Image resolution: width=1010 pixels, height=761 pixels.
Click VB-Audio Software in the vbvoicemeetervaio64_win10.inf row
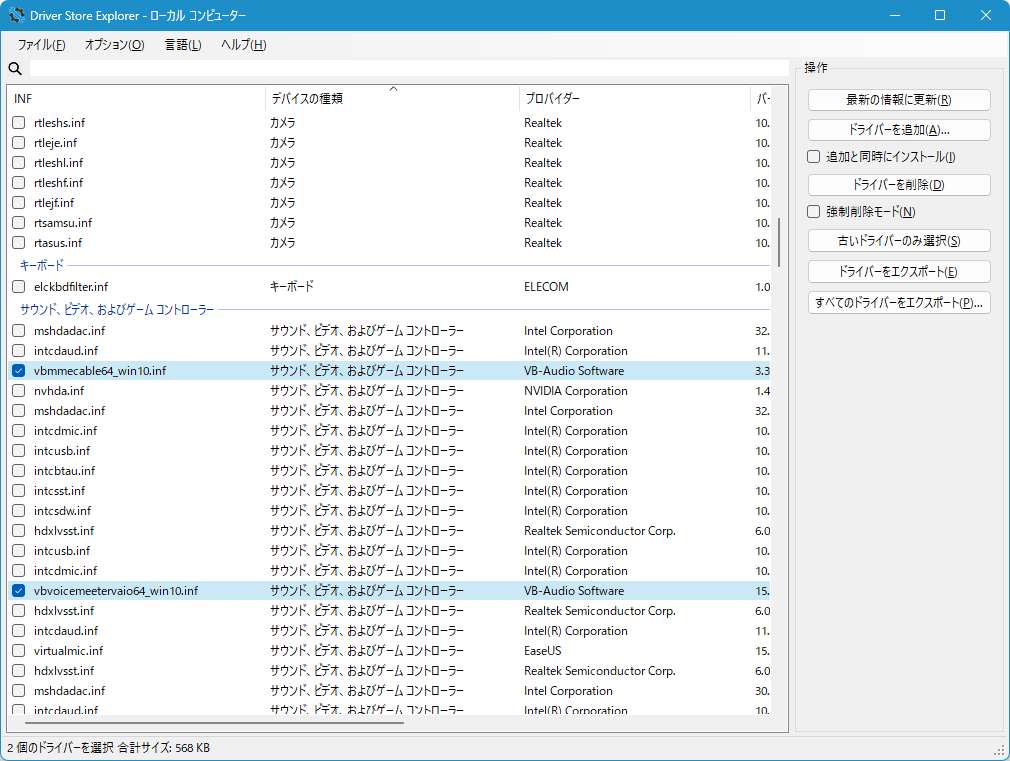coord(574,590)
